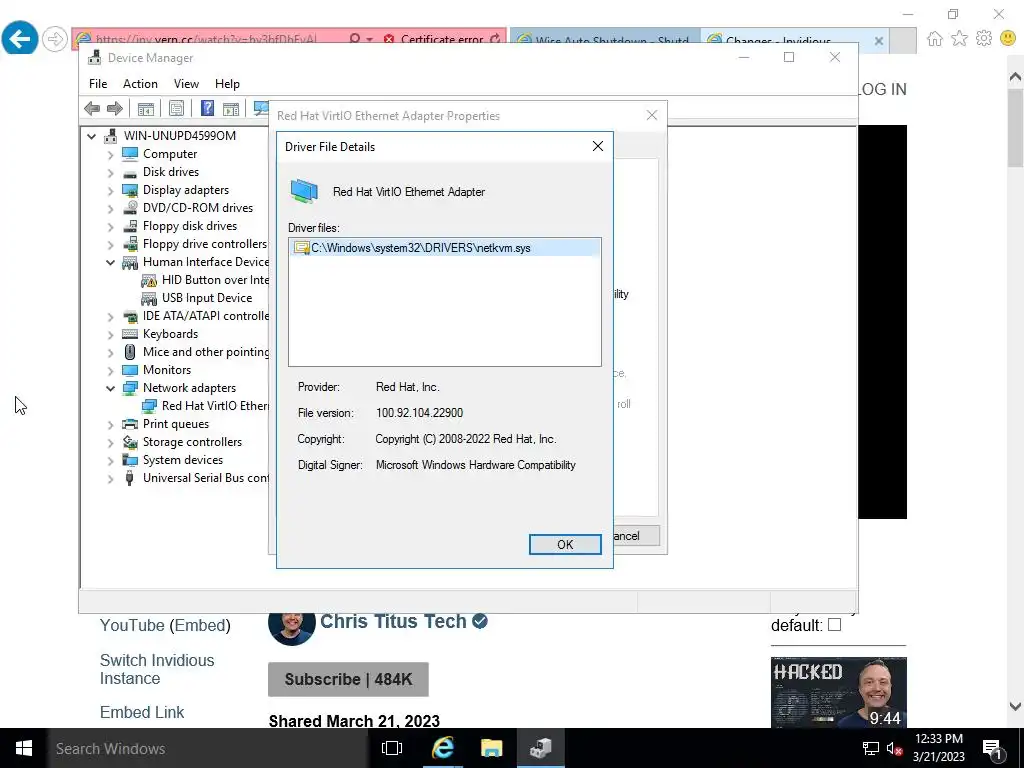Open the Action Center notification icon

click(x=993, y=749)
